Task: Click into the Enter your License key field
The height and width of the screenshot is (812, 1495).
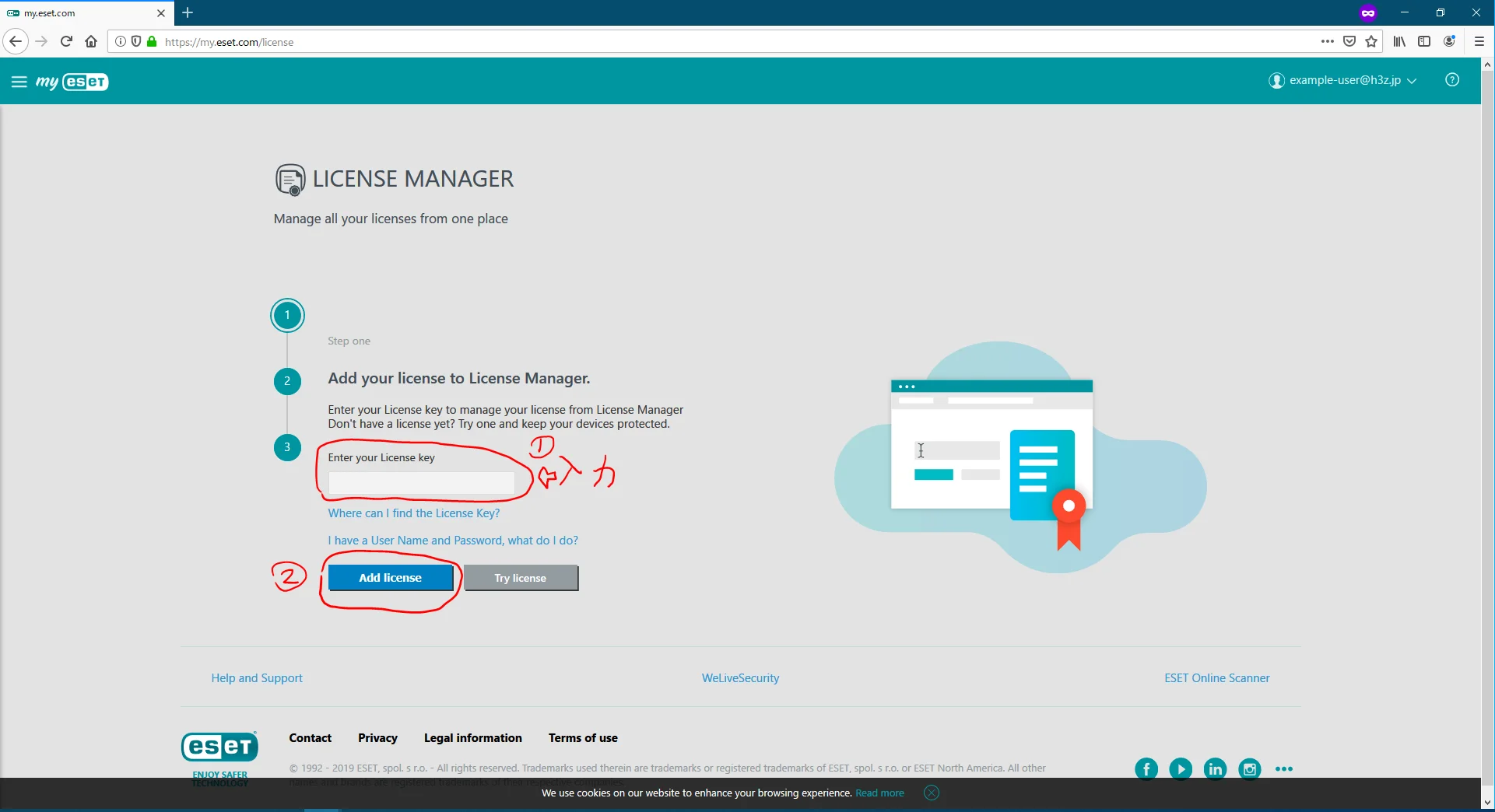Action: [421, 483]
